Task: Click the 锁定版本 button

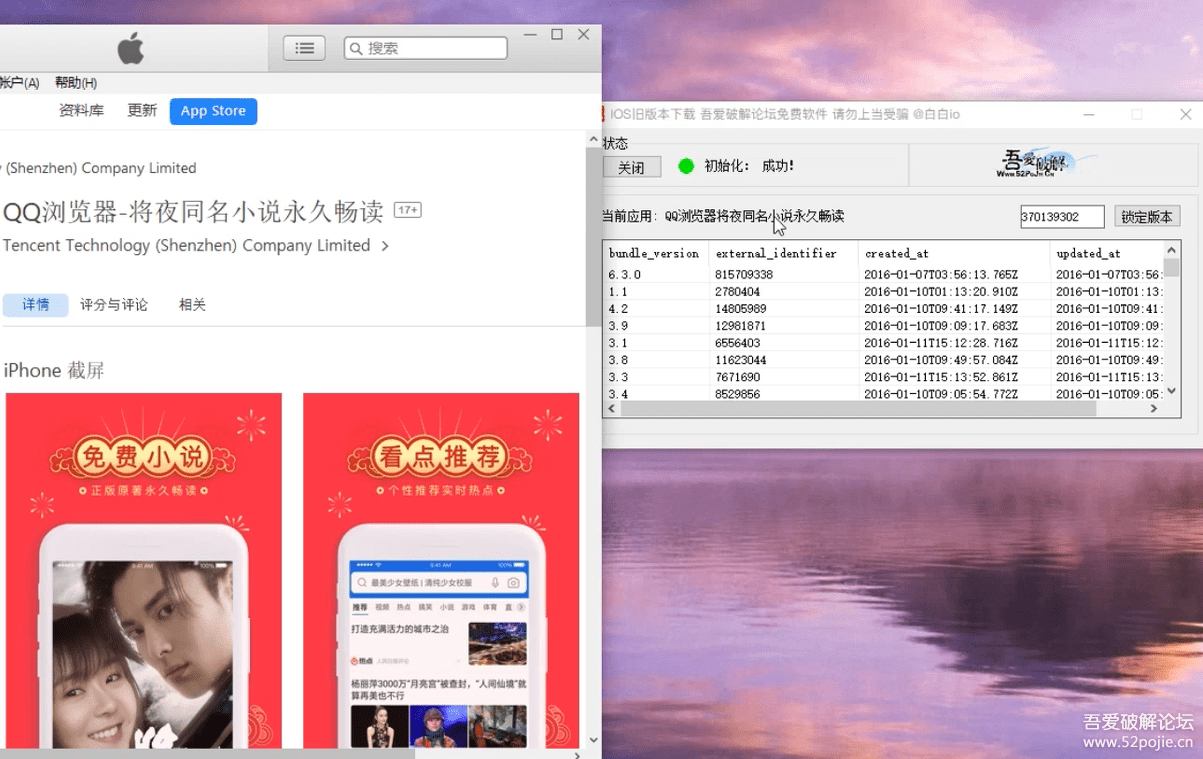Action: coord(1147,216)
